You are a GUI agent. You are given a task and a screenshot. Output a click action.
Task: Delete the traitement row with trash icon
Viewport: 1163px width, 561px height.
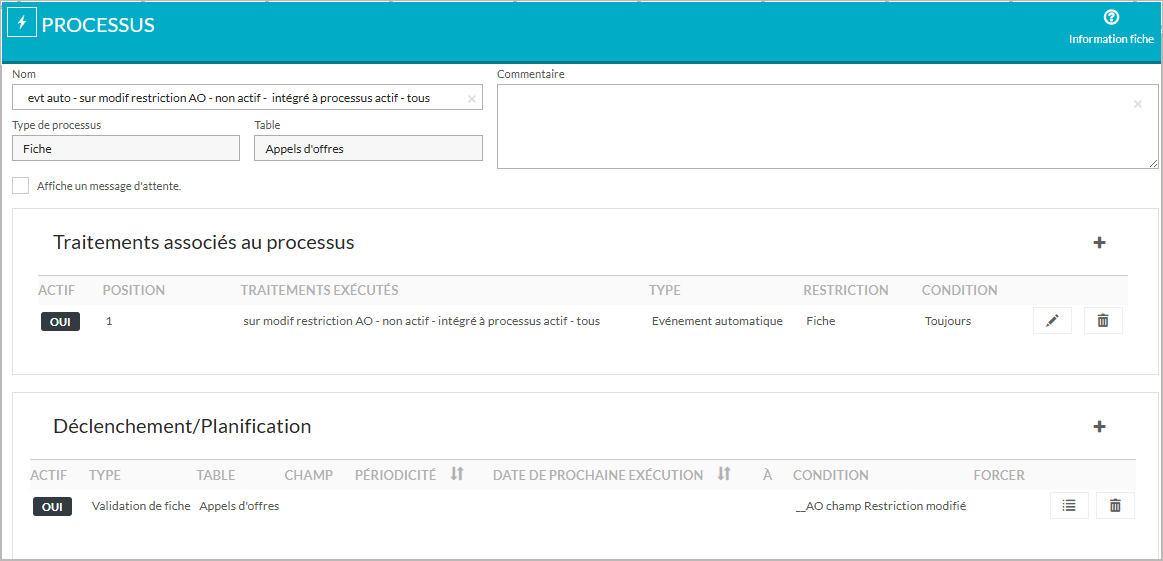1103,321
